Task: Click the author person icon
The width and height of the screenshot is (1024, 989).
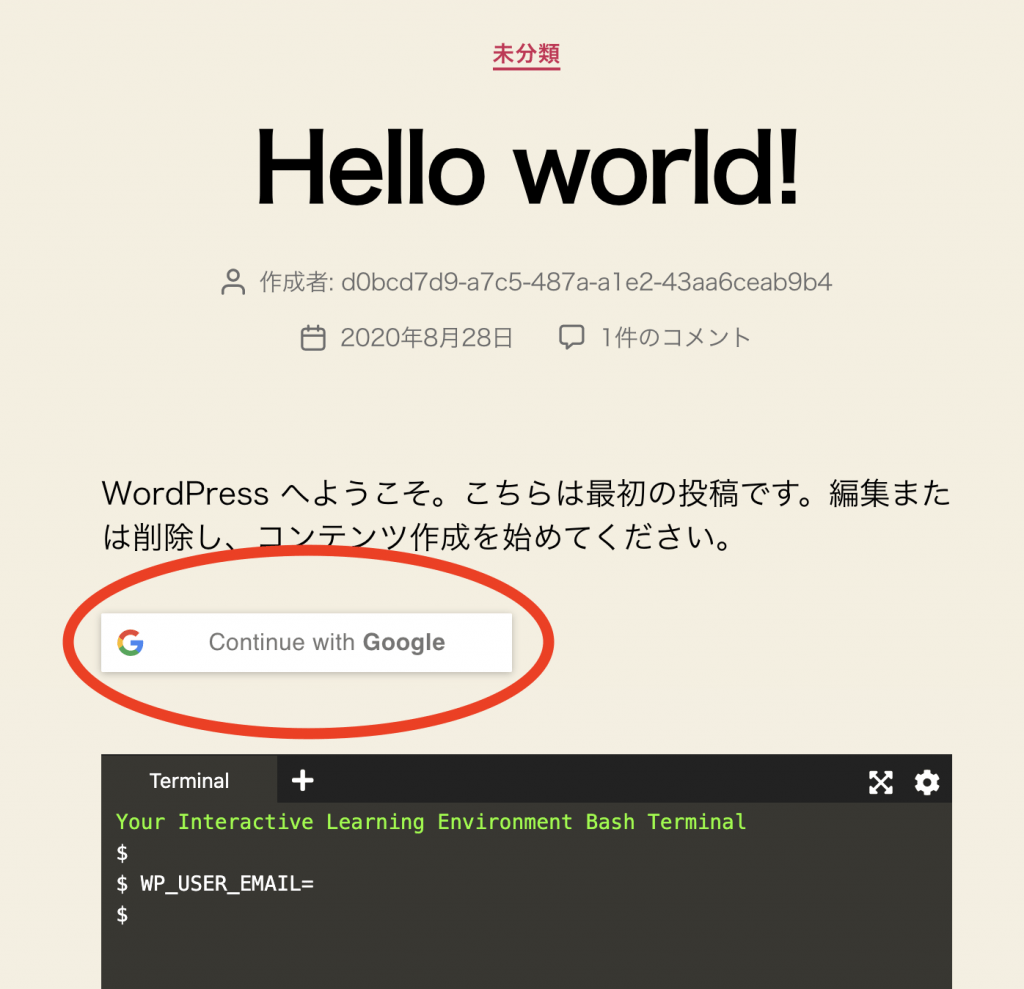Action: [233, 282]
